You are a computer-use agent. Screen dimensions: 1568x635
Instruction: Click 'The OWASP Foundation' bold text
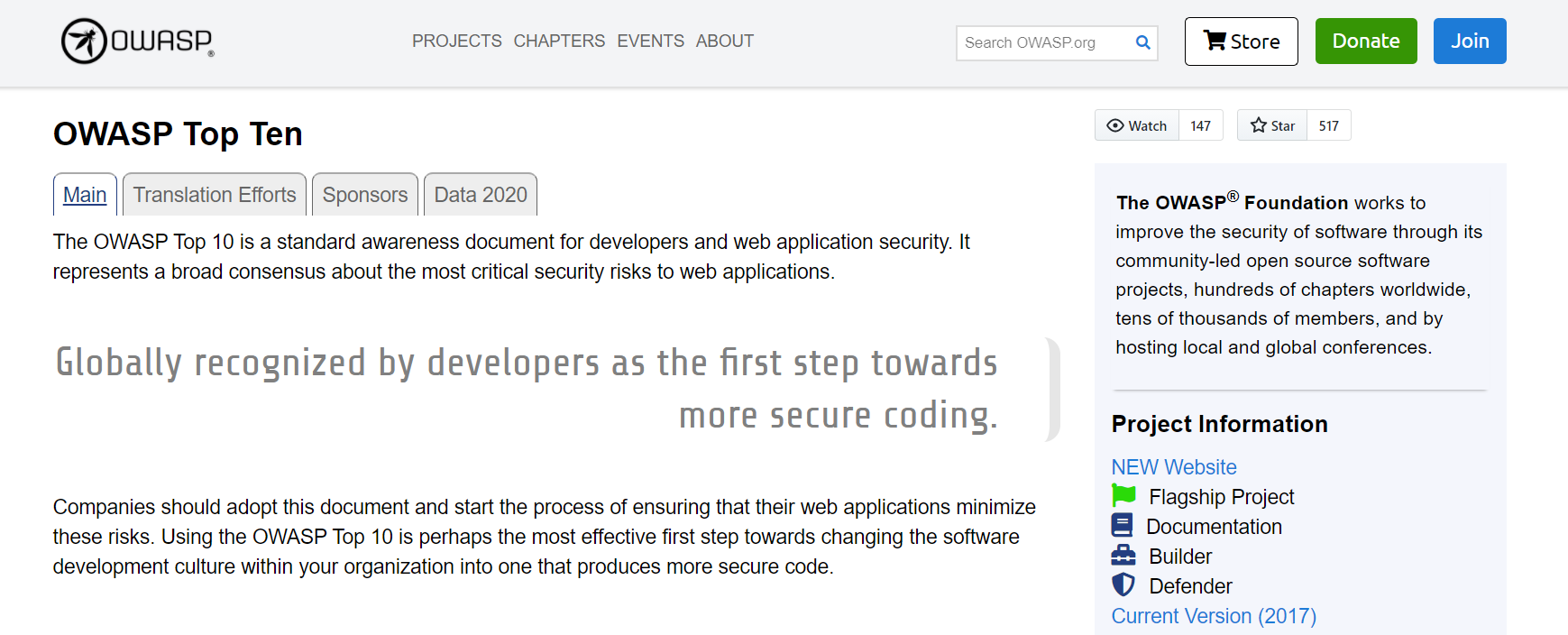click(1232, 202)
